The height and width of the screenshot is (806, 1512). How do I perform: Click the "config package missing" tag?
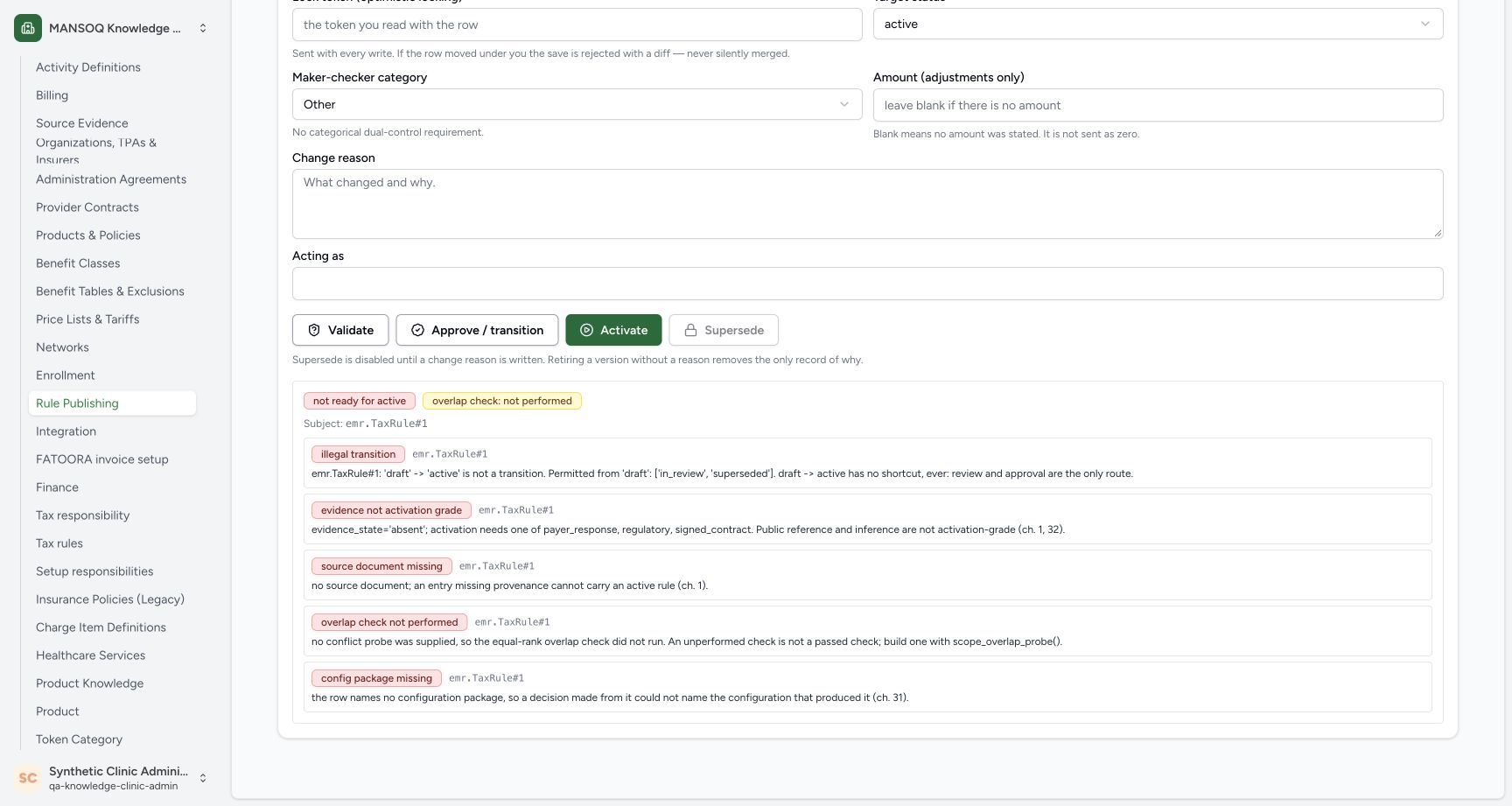pos(376,678)
